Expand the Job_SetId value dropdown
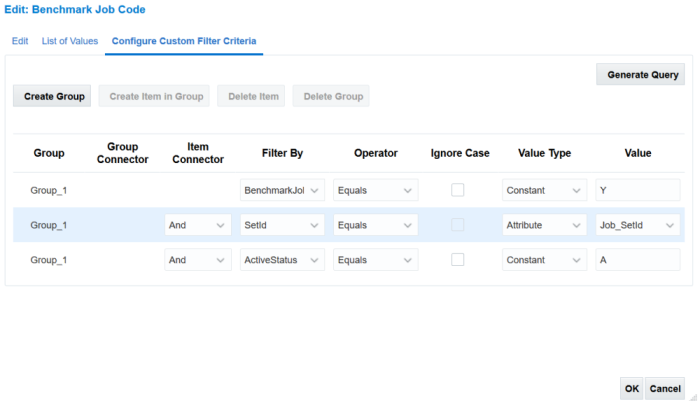Image resolution: width=700 pixels, height=401 pixels. [x=637, y=225]
